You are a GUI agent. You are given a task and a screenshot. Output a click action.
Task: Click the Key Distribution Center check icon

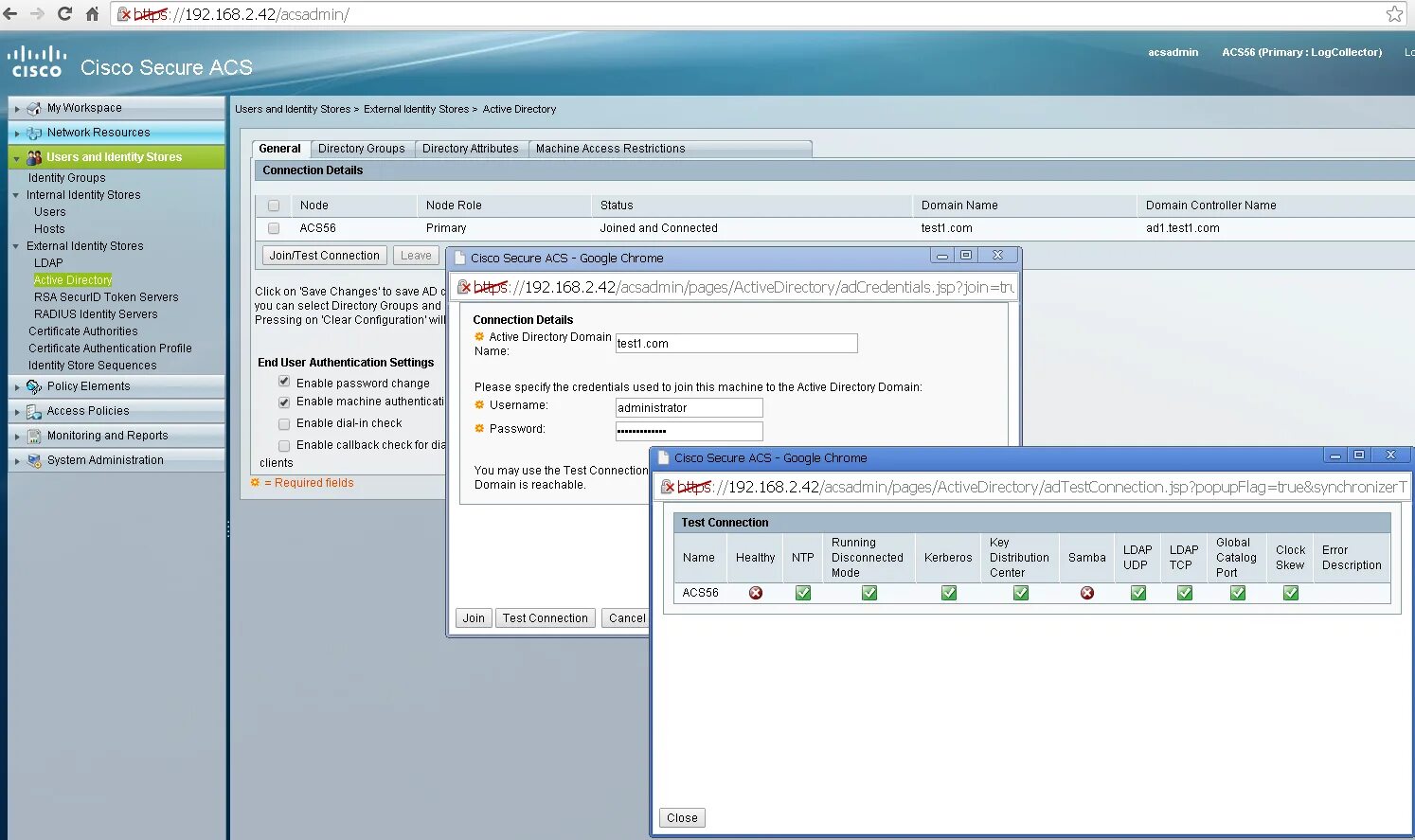click(x=1021, y=593)
